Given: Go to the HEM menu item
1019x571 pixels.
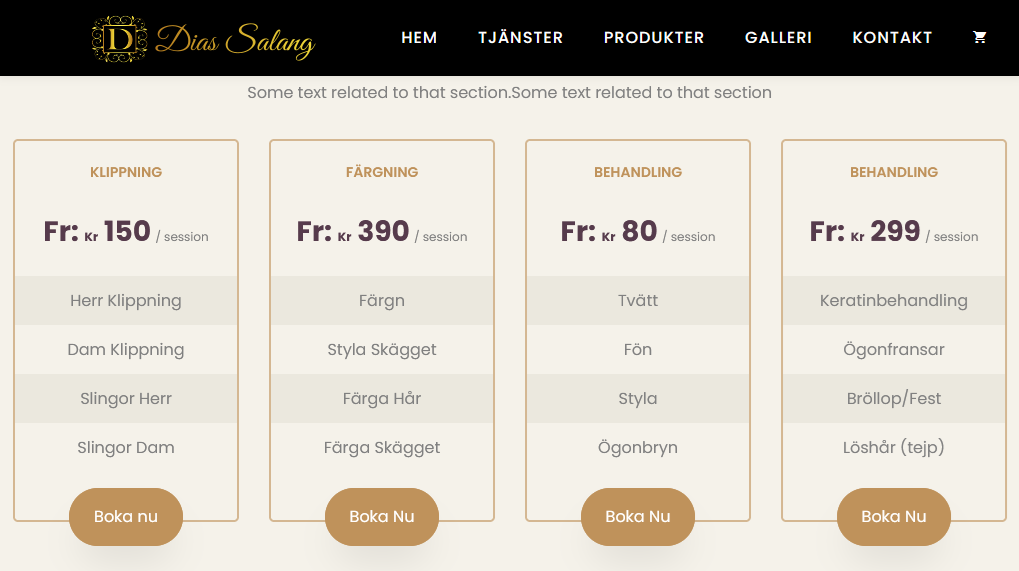Looking at the screenshot, I should [x=419, y=37].
